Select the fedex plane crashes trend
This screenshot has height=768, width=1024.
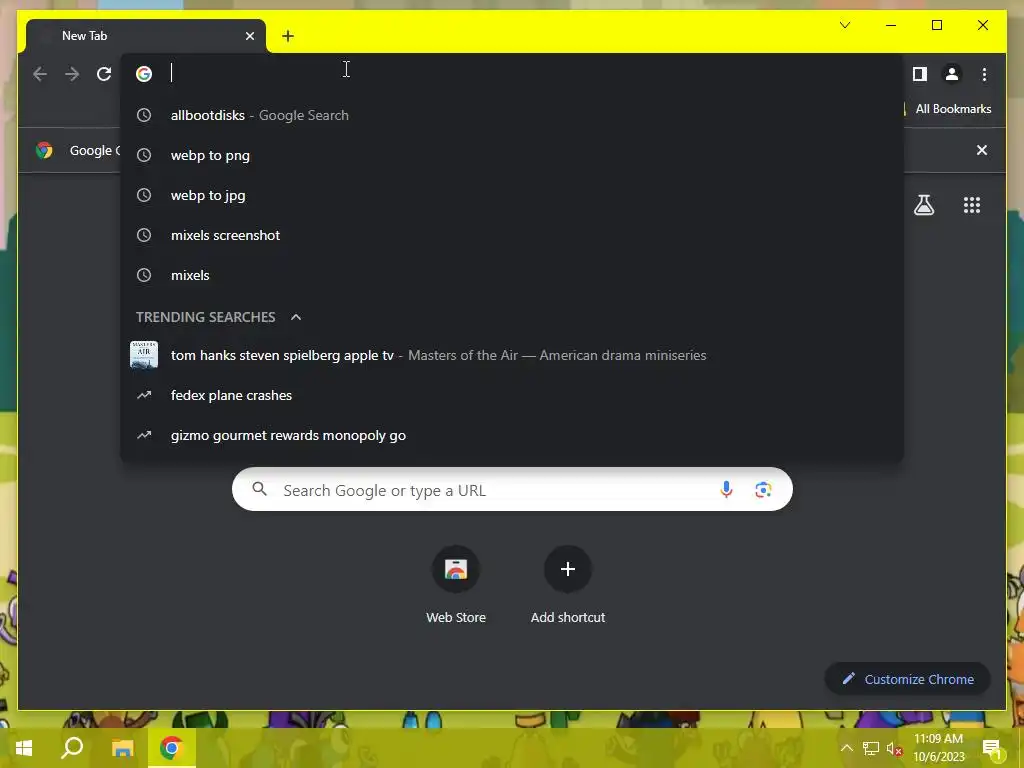point(512,395)
